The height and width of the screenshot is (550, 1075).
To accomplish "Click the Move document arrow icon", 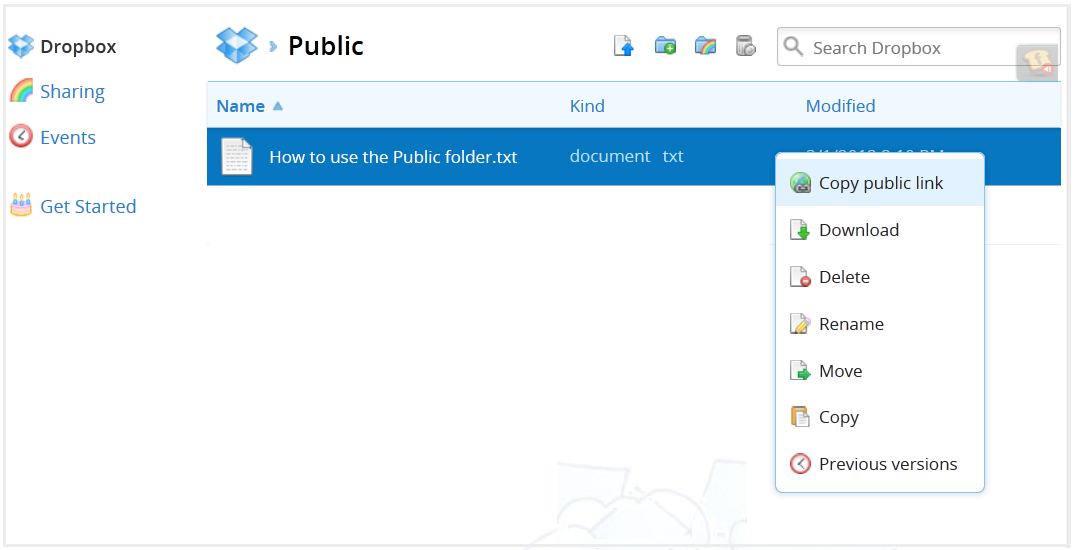I will click(x=800, y=370).
